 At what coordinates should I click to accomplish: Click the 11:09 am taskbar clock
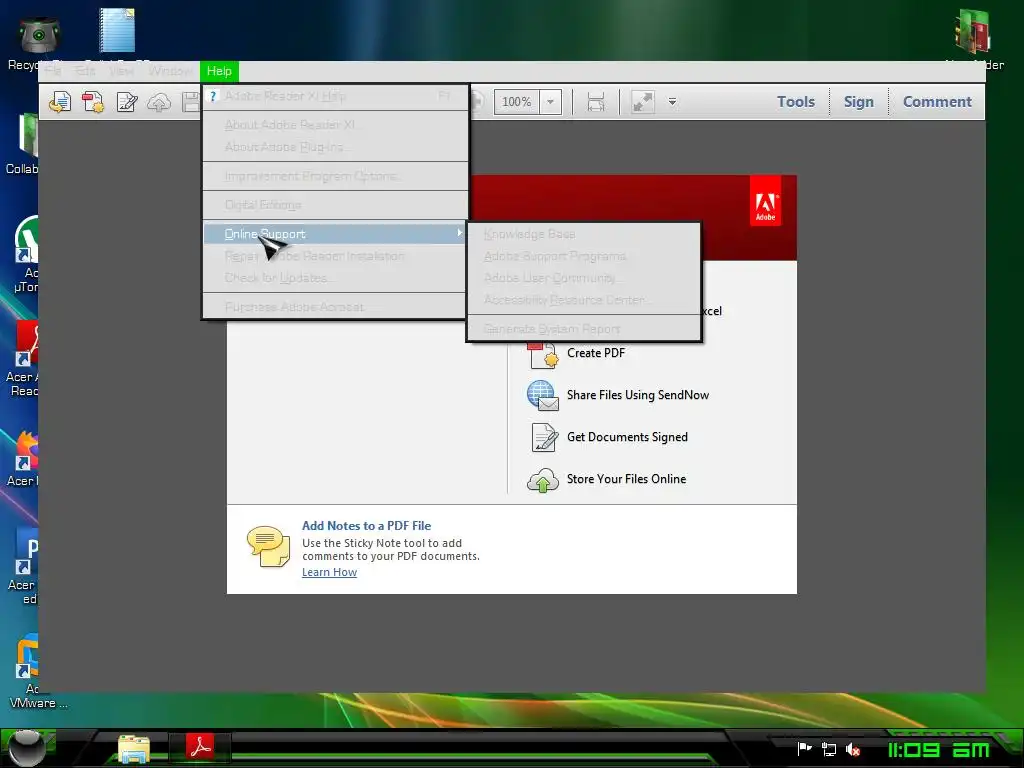(938, 750)
